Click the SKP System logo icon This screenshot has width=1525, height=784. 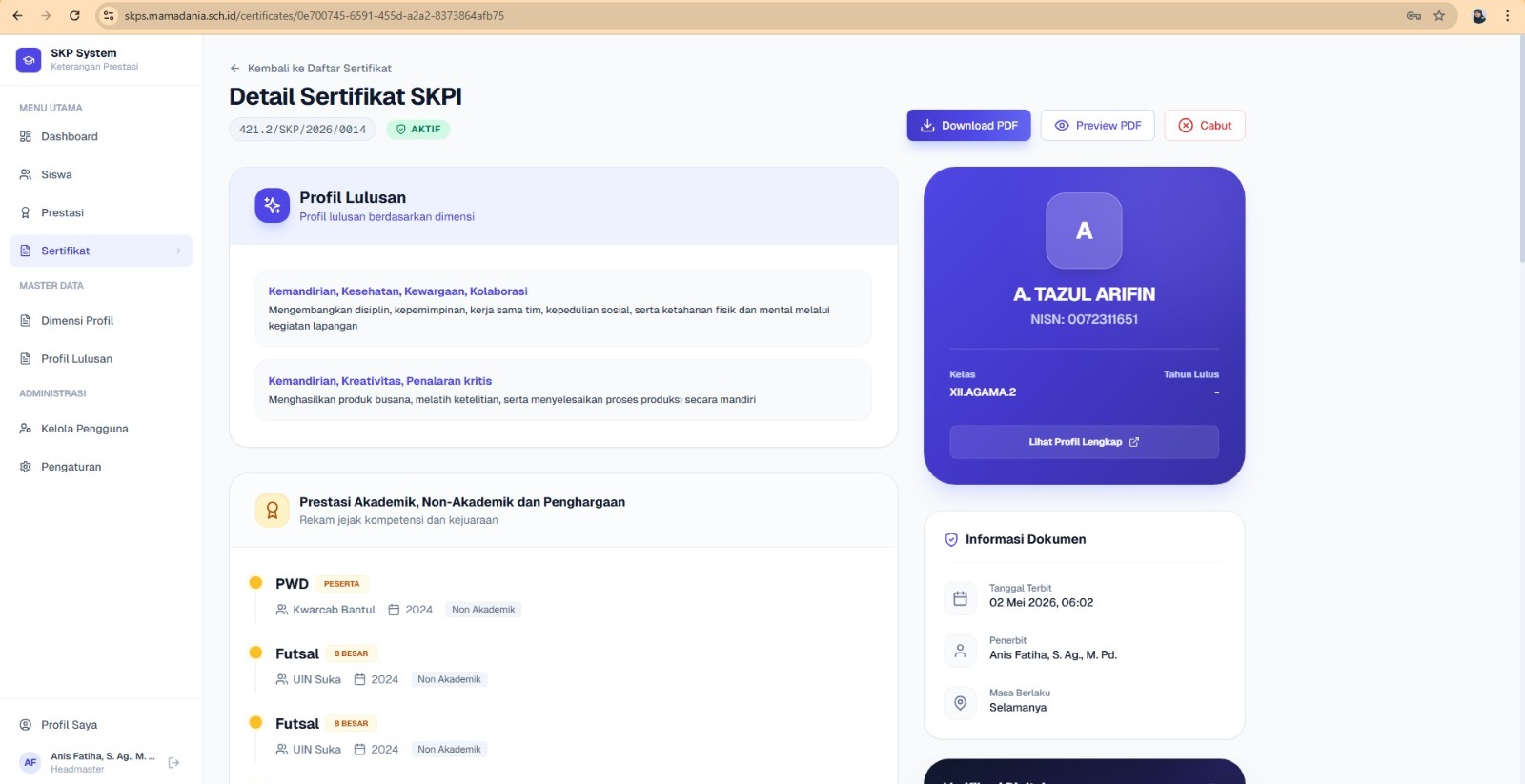coord(29,60)
